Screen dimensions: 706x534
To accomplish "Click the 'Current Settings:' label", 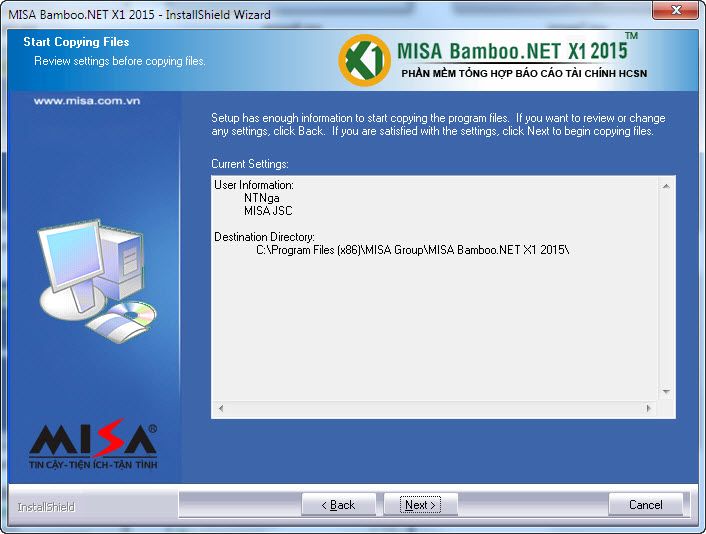I will click(x=250, y=164).
